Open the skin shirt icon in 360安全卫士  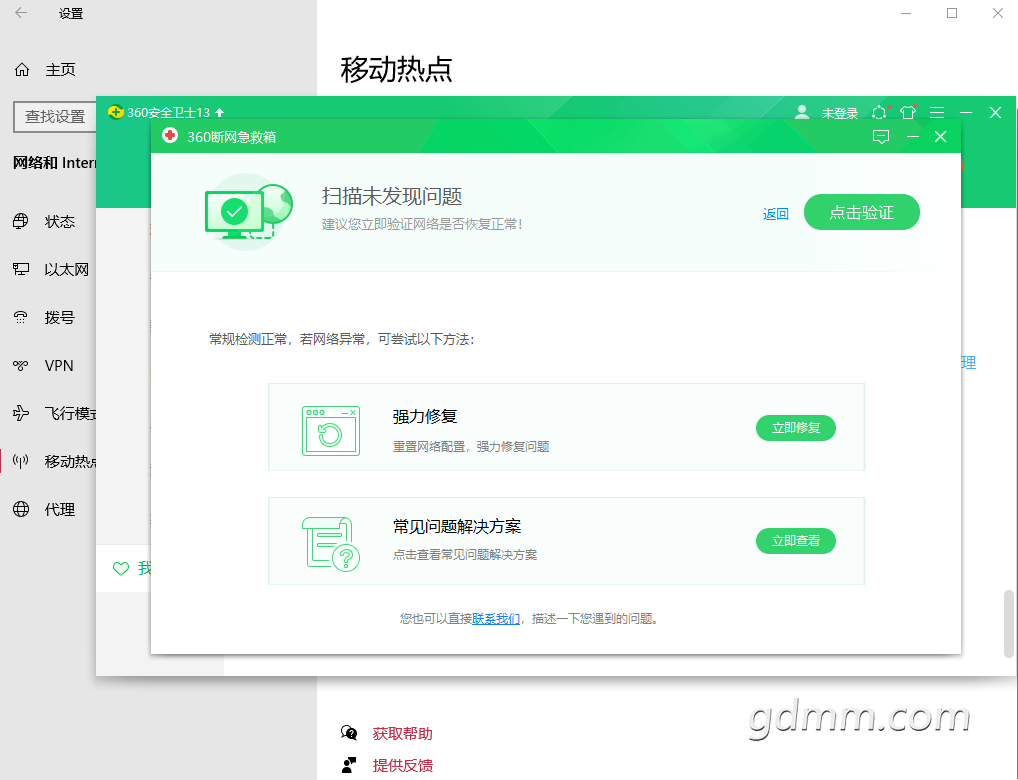coord(908,112)
